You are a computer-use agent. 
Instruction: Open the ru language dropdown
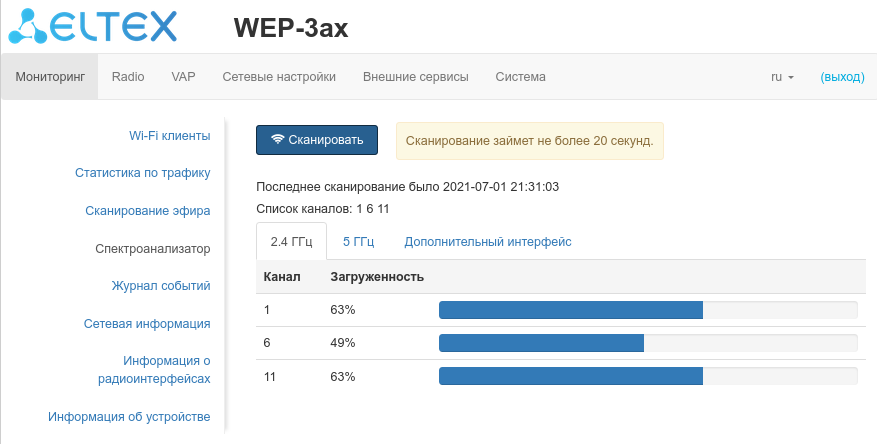point(782,77)
